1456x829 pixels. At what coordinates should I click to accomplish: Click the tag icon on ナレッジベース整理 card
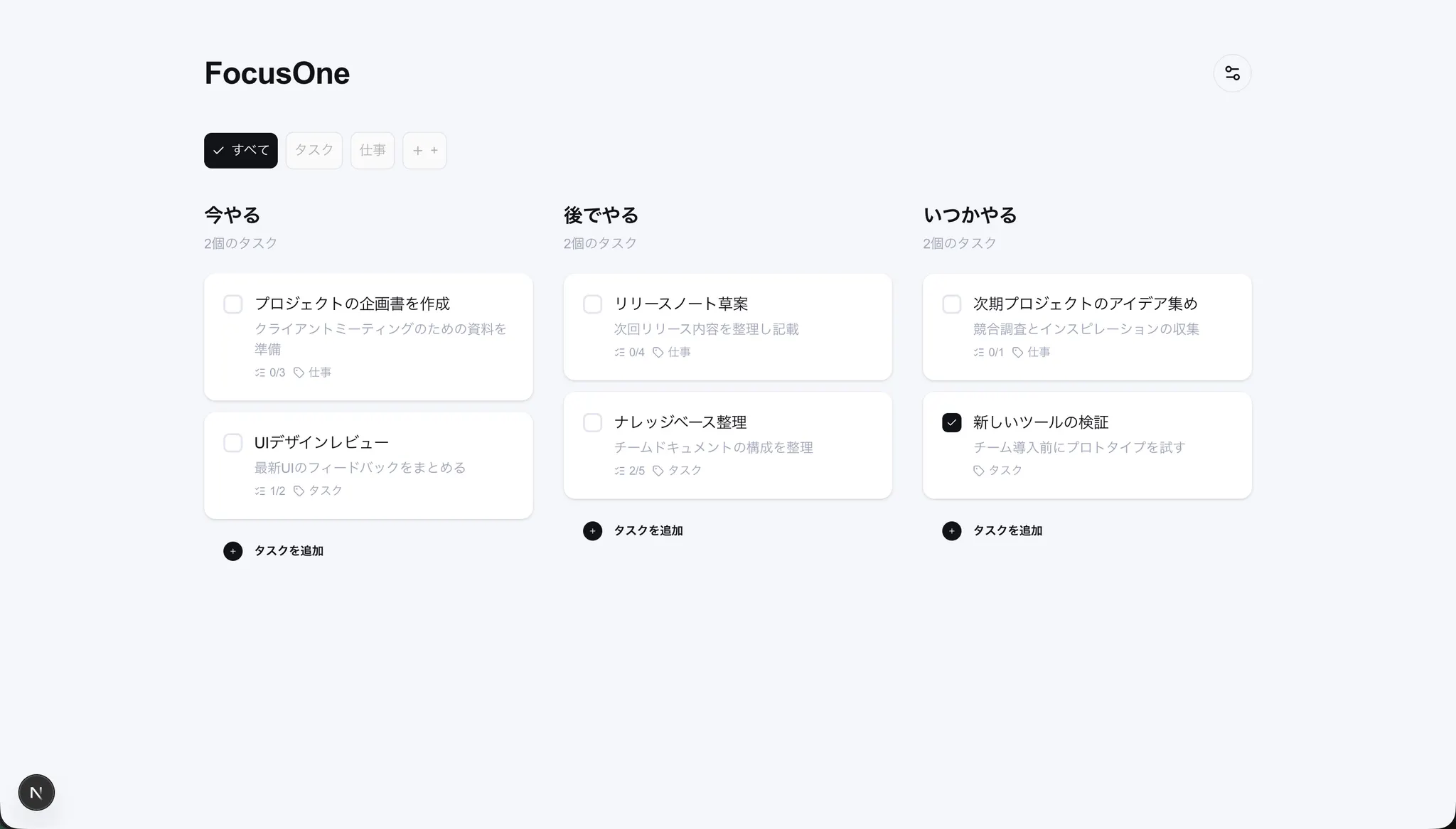coord(656,470)
